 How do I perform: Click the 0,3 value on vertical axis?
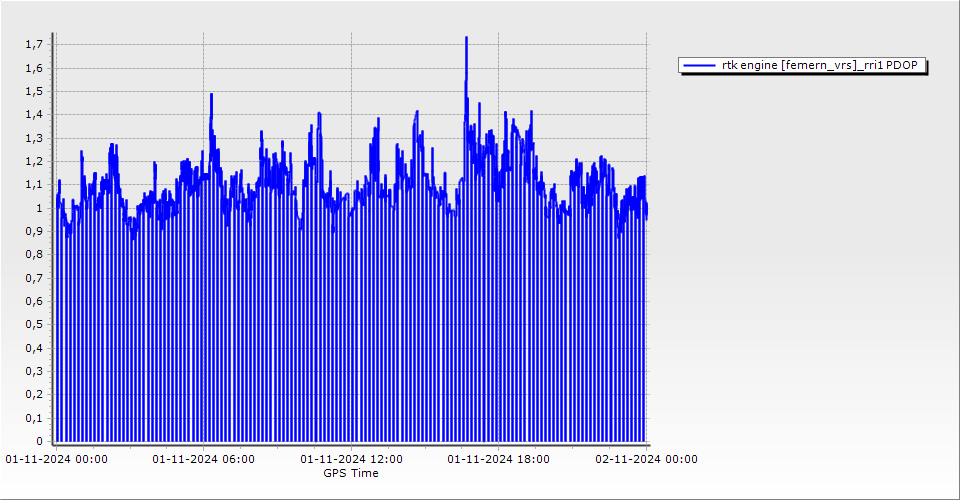[x=33, y=371]
